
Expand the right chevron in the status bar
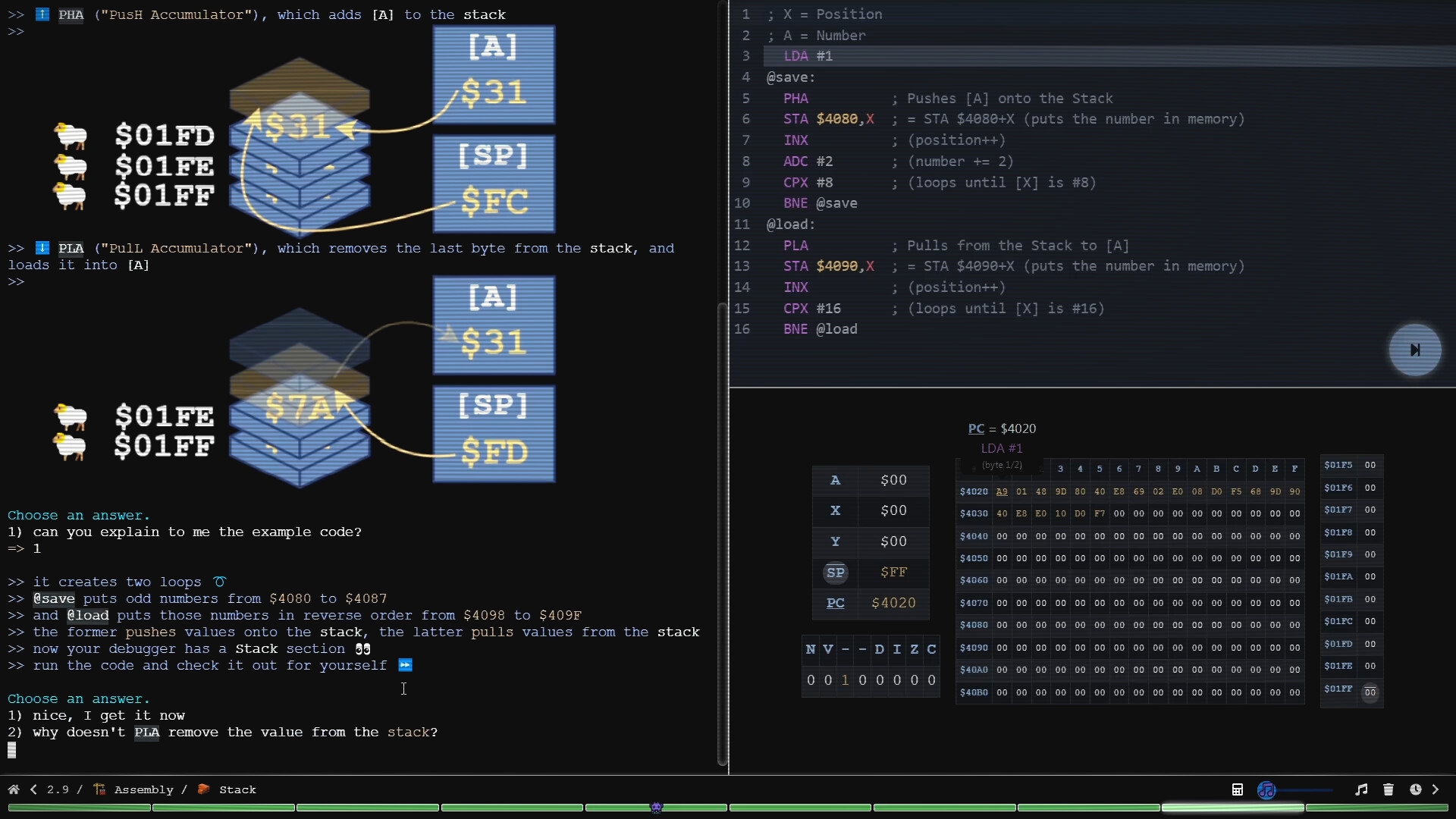[1437, 789]
